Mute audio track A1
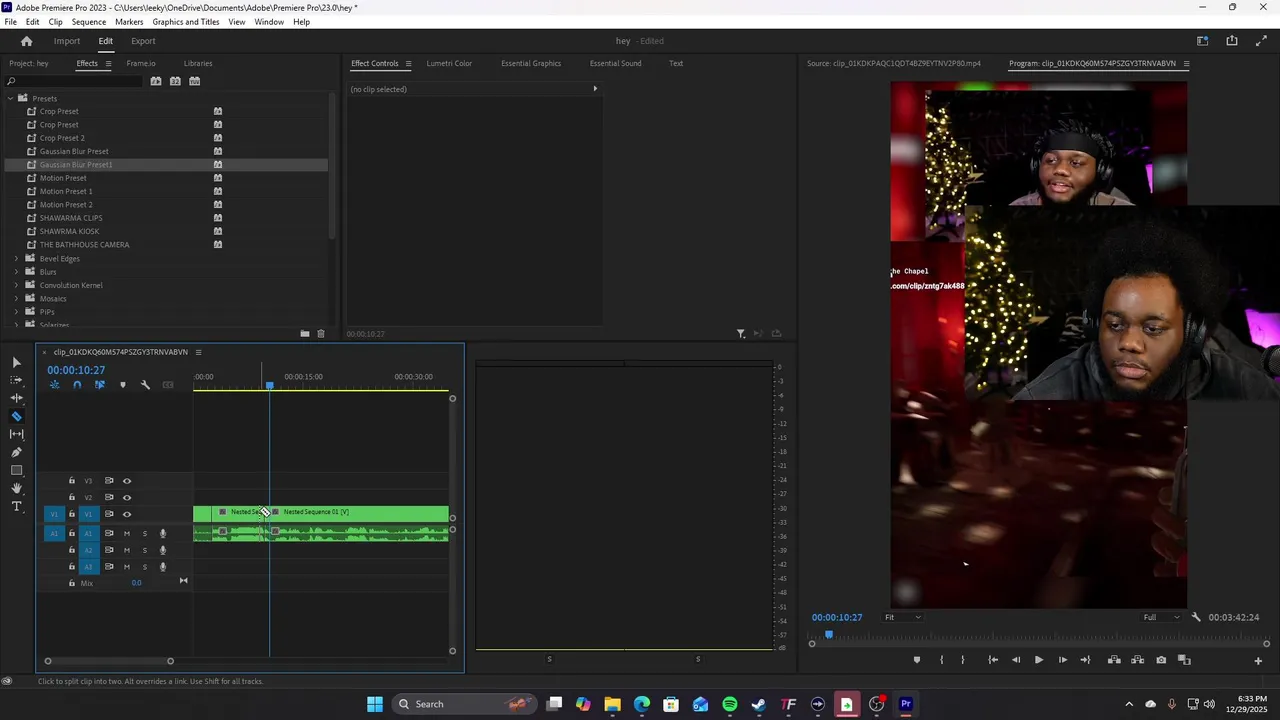This screenshot has height=720, width=1280. [127, 533]
